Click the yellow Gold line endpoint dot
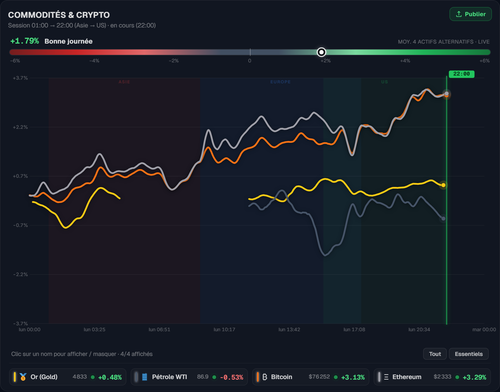 pos(443,185)
